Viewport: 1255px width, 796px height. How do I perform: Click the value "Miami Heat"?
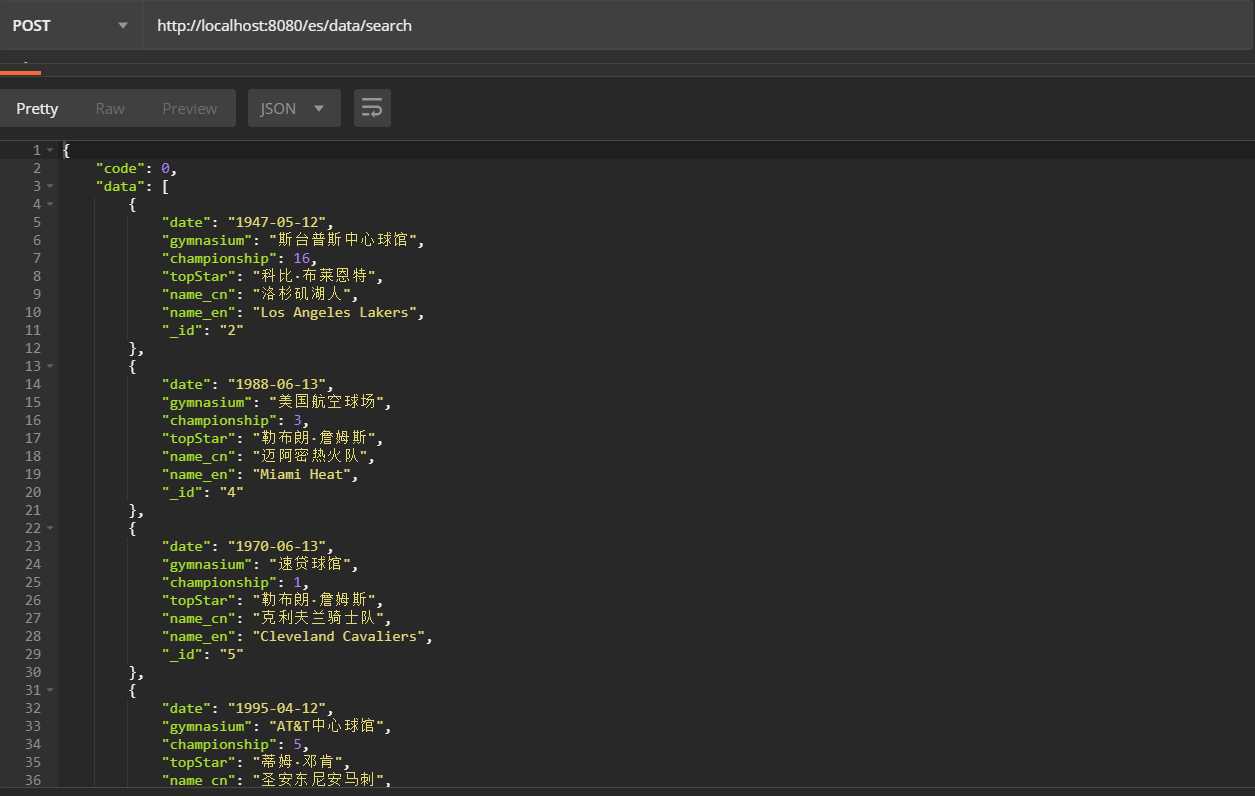coord(304,474)
